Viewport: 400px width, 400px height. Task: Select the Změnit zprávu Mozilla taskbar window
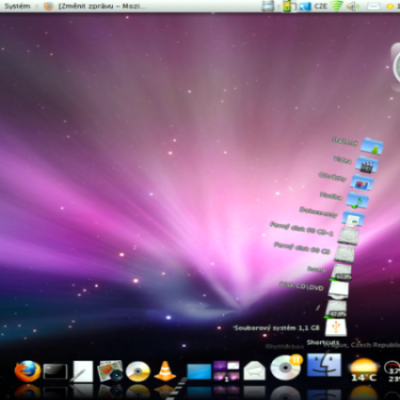click(x=102, y=6)
